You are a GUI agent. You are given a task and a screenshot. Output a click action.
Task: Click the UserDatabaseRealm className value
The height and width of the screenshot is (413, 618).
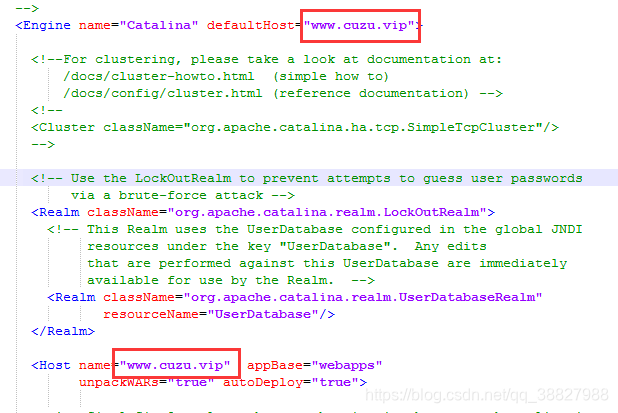[x=363, y=297]
